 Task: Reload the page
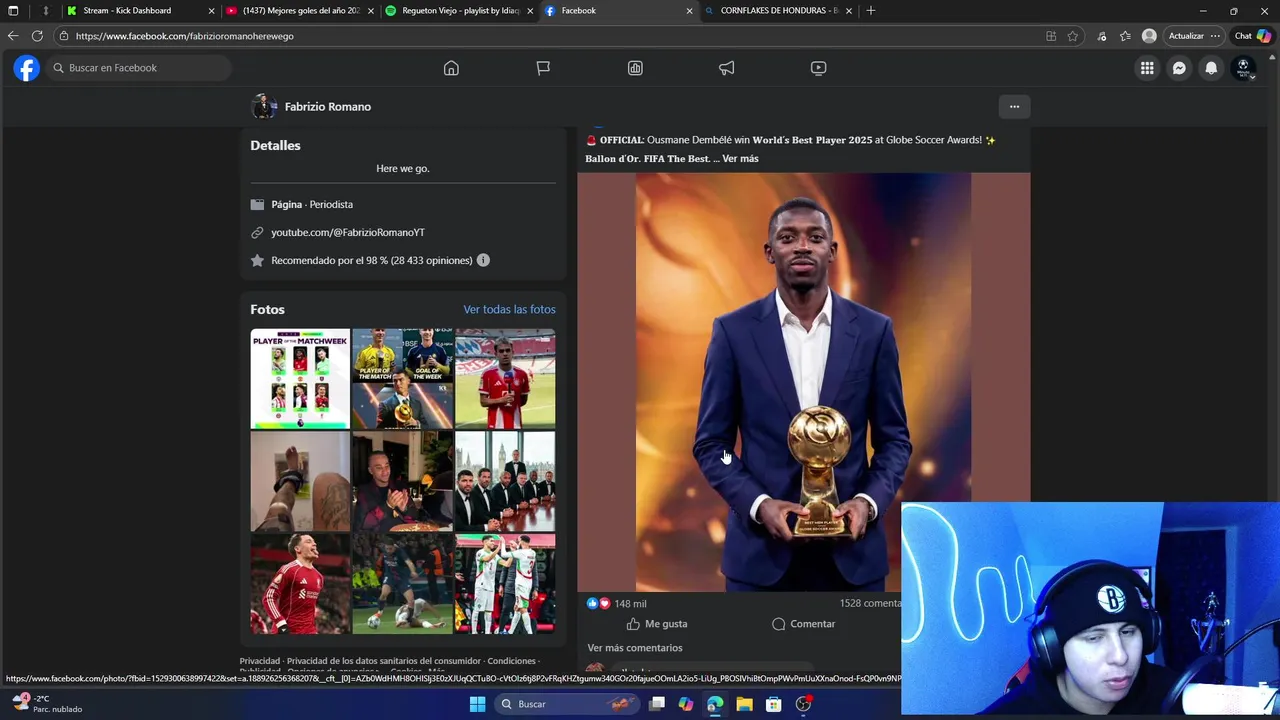pos(37,36)
